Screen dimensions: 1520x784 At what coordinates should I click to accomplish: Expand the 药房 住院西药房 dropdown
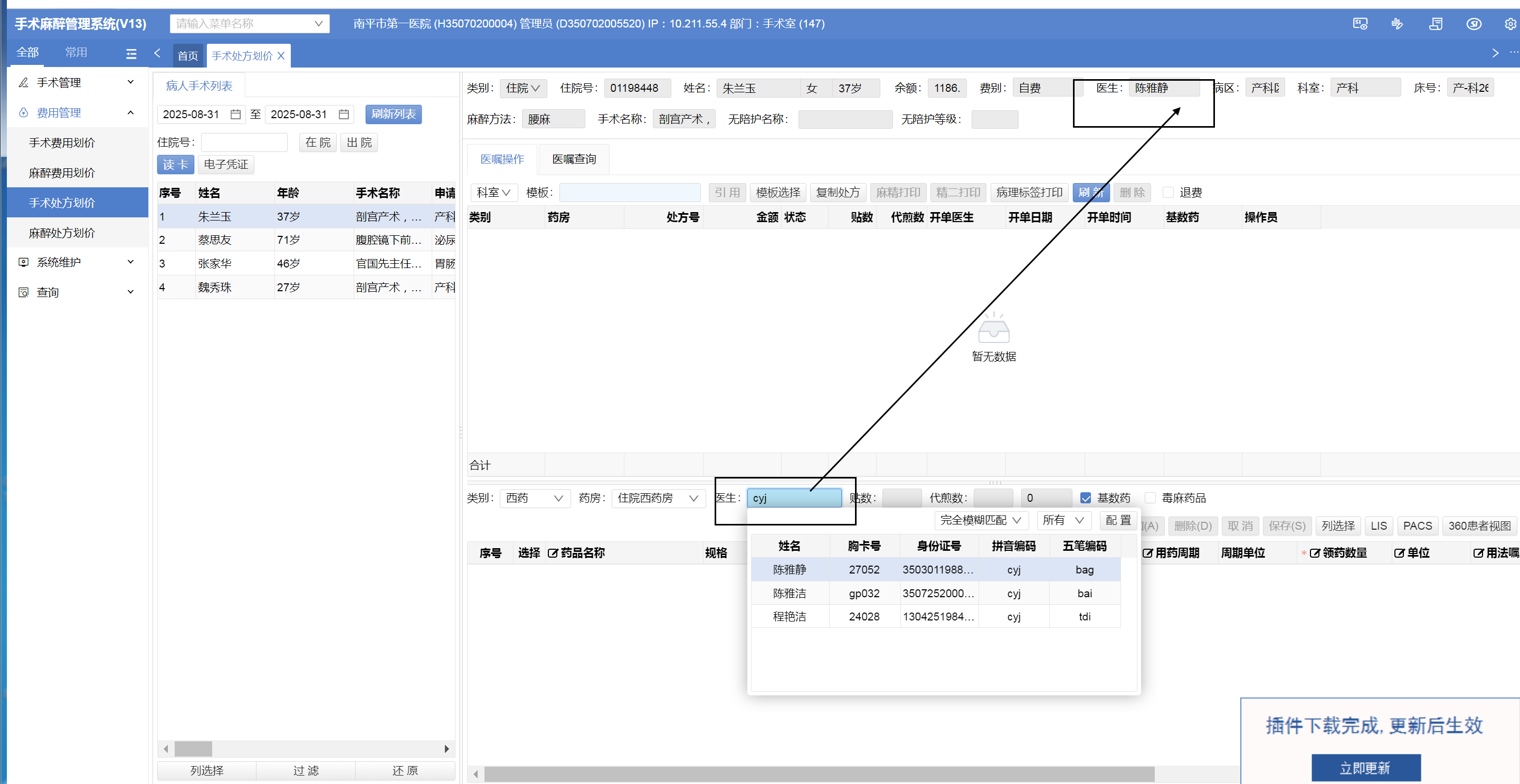coord(657,499)
